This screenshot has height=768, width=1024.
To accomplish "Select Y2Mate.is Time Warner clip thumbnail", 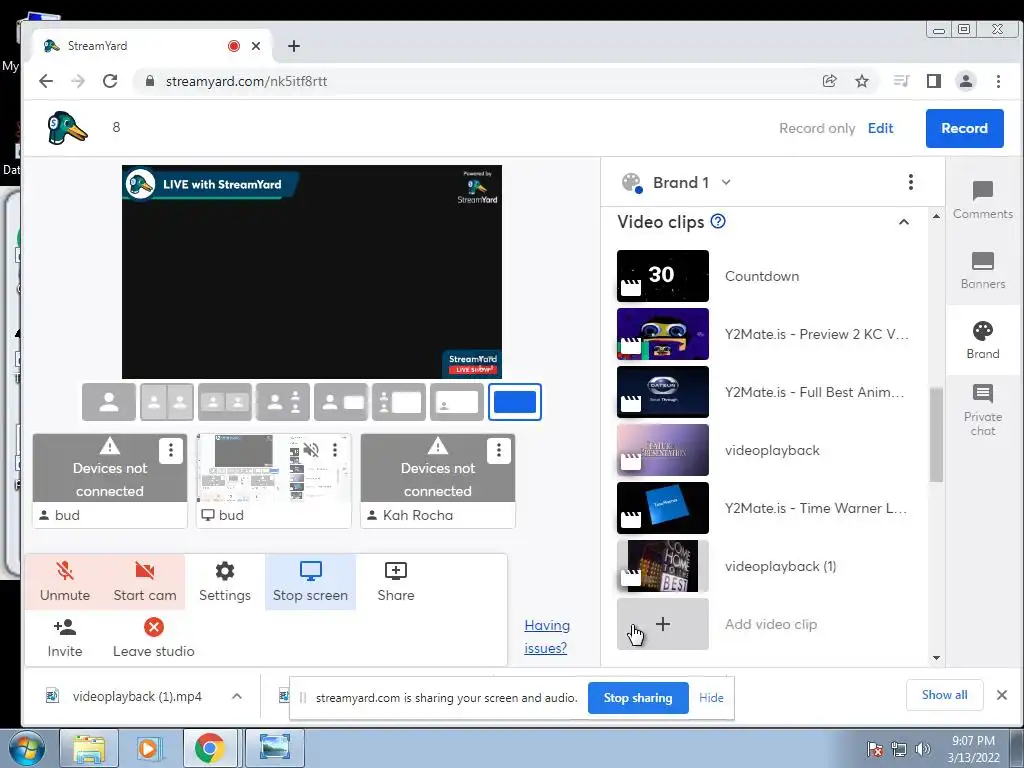I will [x=663, y=508].
